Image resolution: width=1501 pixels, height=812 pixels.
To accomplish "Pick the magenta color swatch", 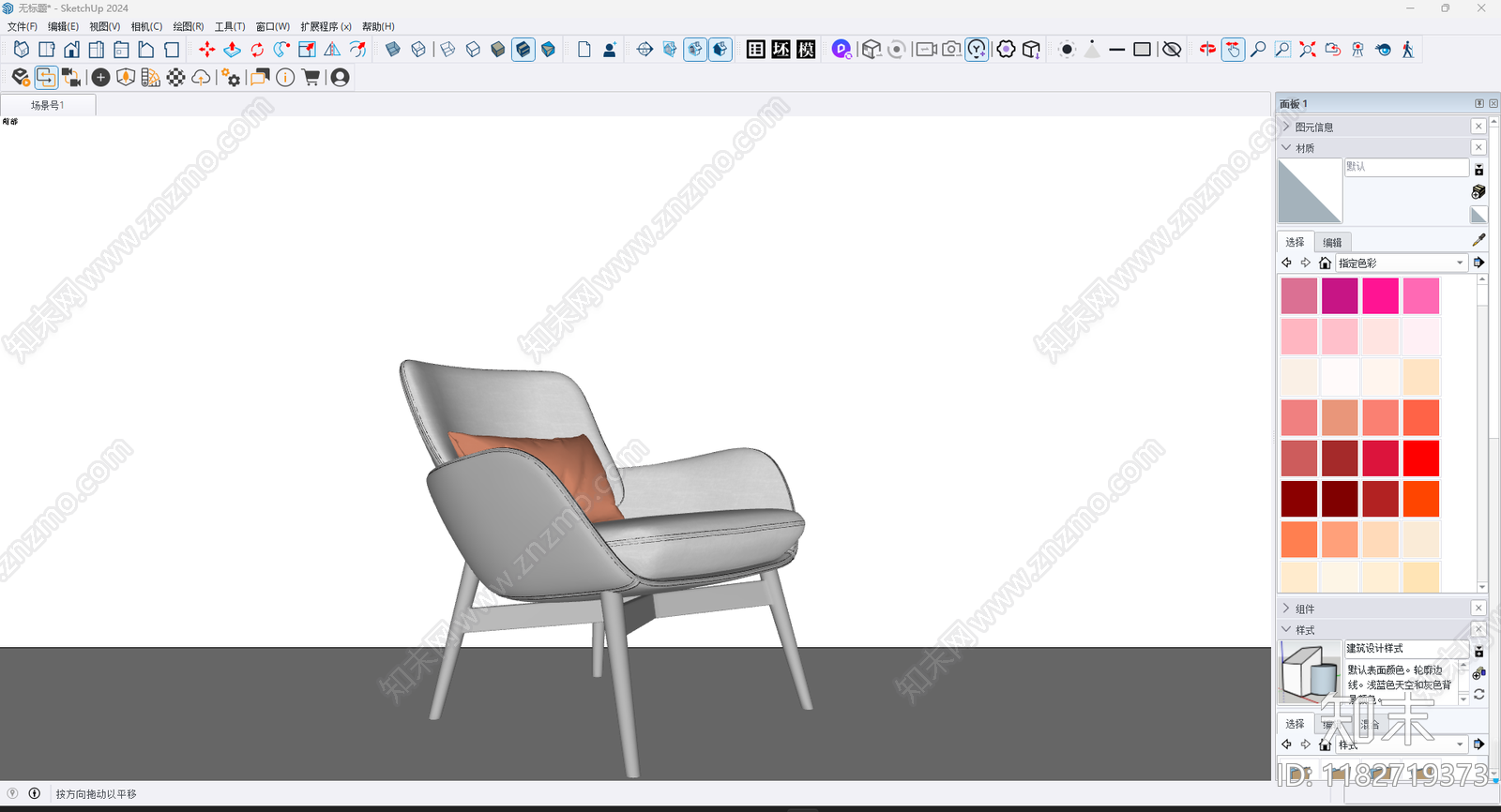I will point(1340,295).
